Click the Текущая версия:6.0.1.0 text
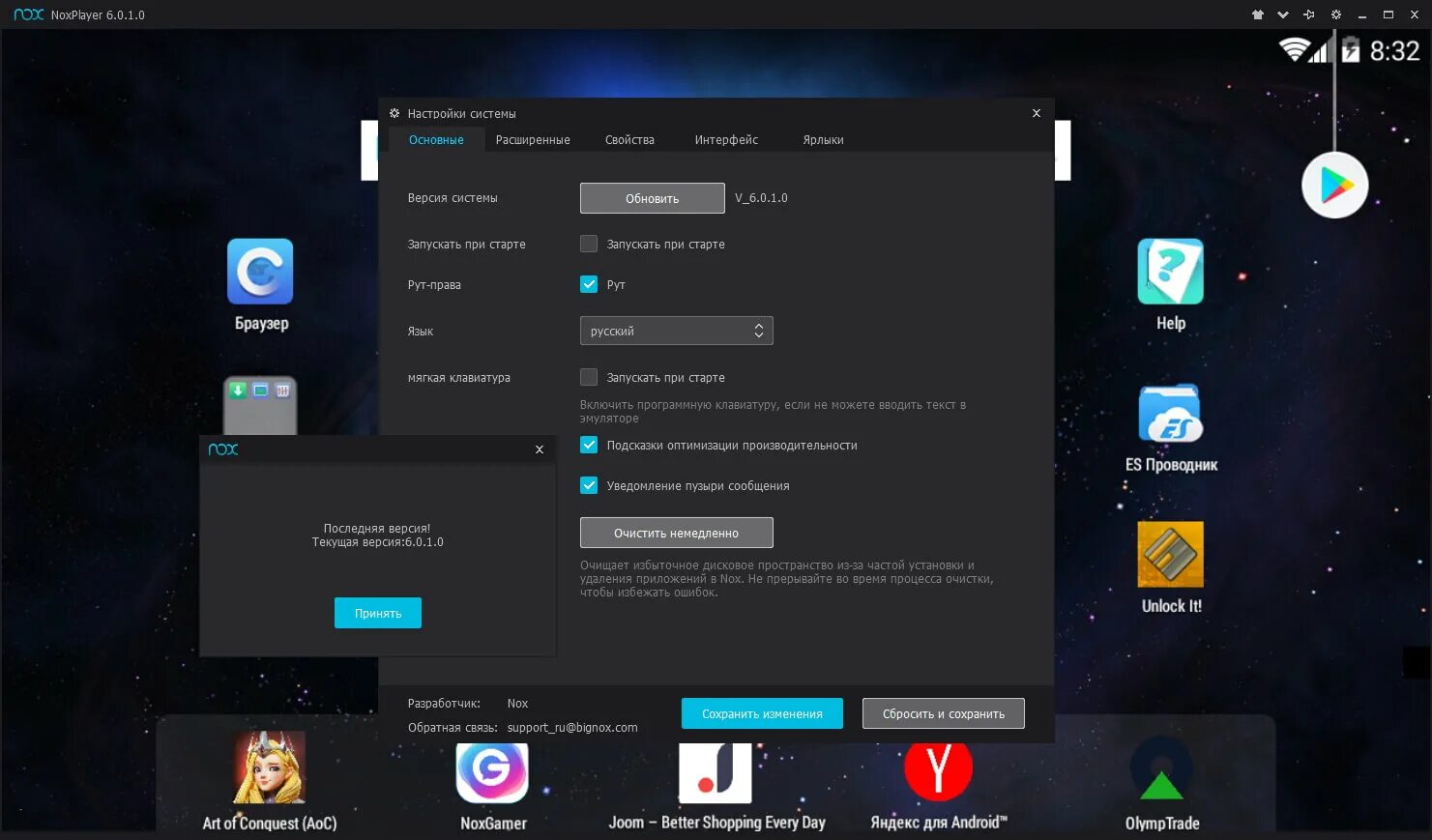 [377, 542]
